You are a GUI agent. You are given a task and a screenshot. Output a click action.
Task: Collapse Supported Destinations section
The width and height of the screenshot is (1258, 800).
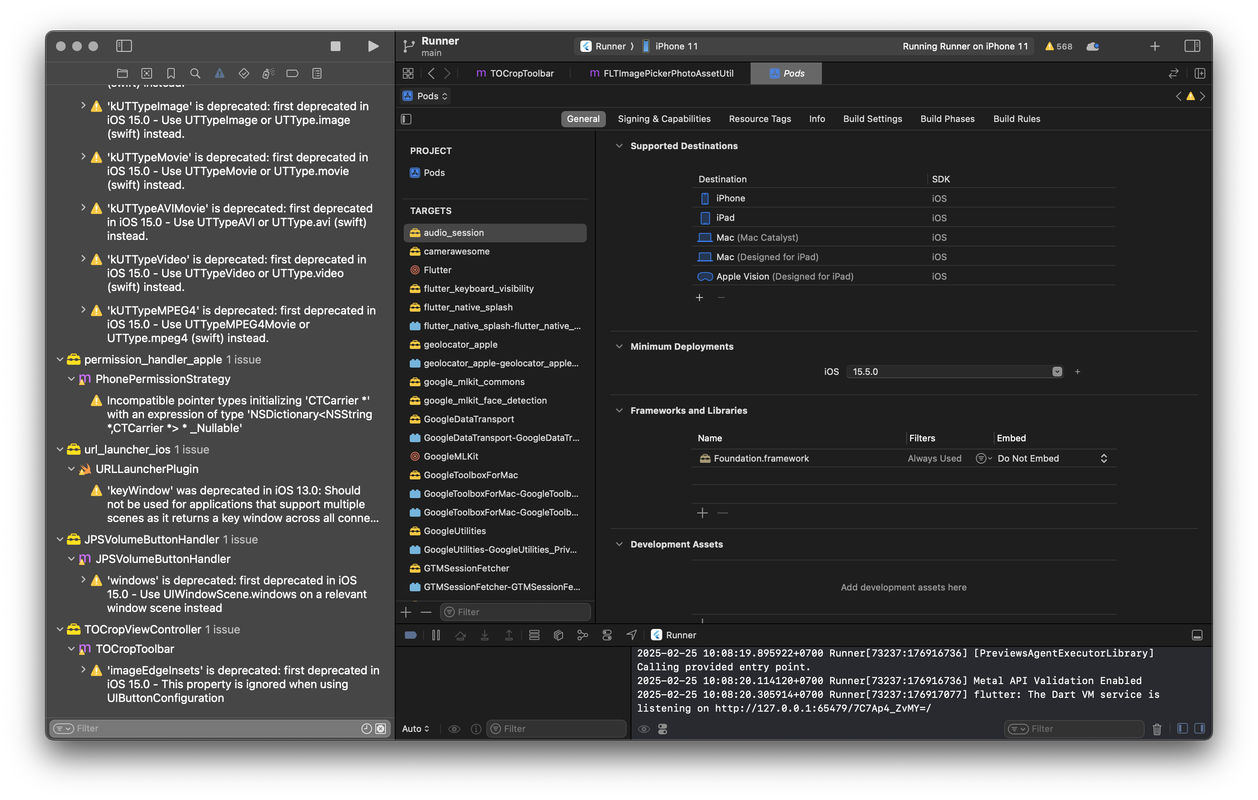pyautogui.click(x=619, y=146)
